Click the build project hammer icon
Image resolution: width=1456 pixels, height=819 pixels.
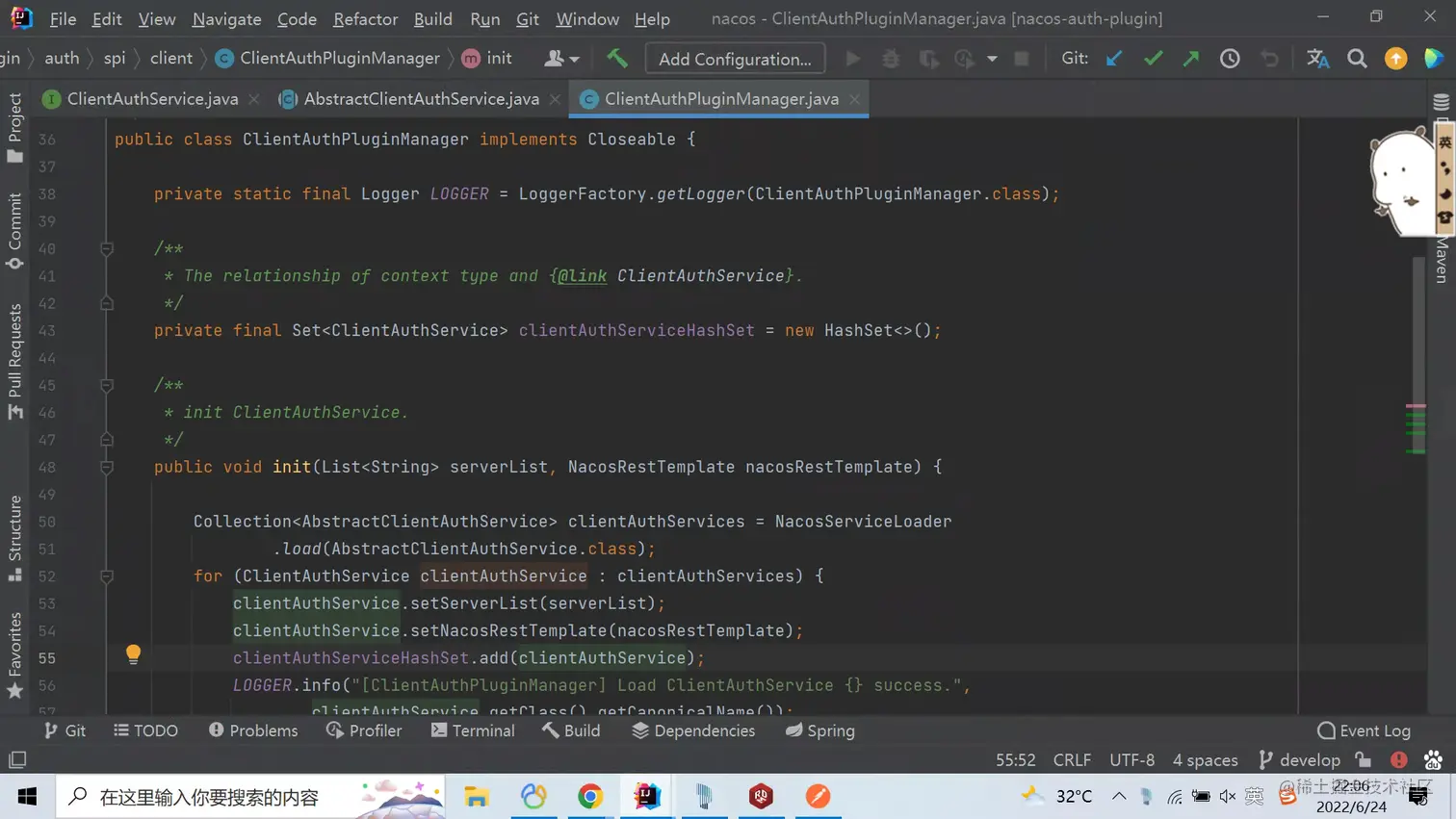[x=616, y=58]
